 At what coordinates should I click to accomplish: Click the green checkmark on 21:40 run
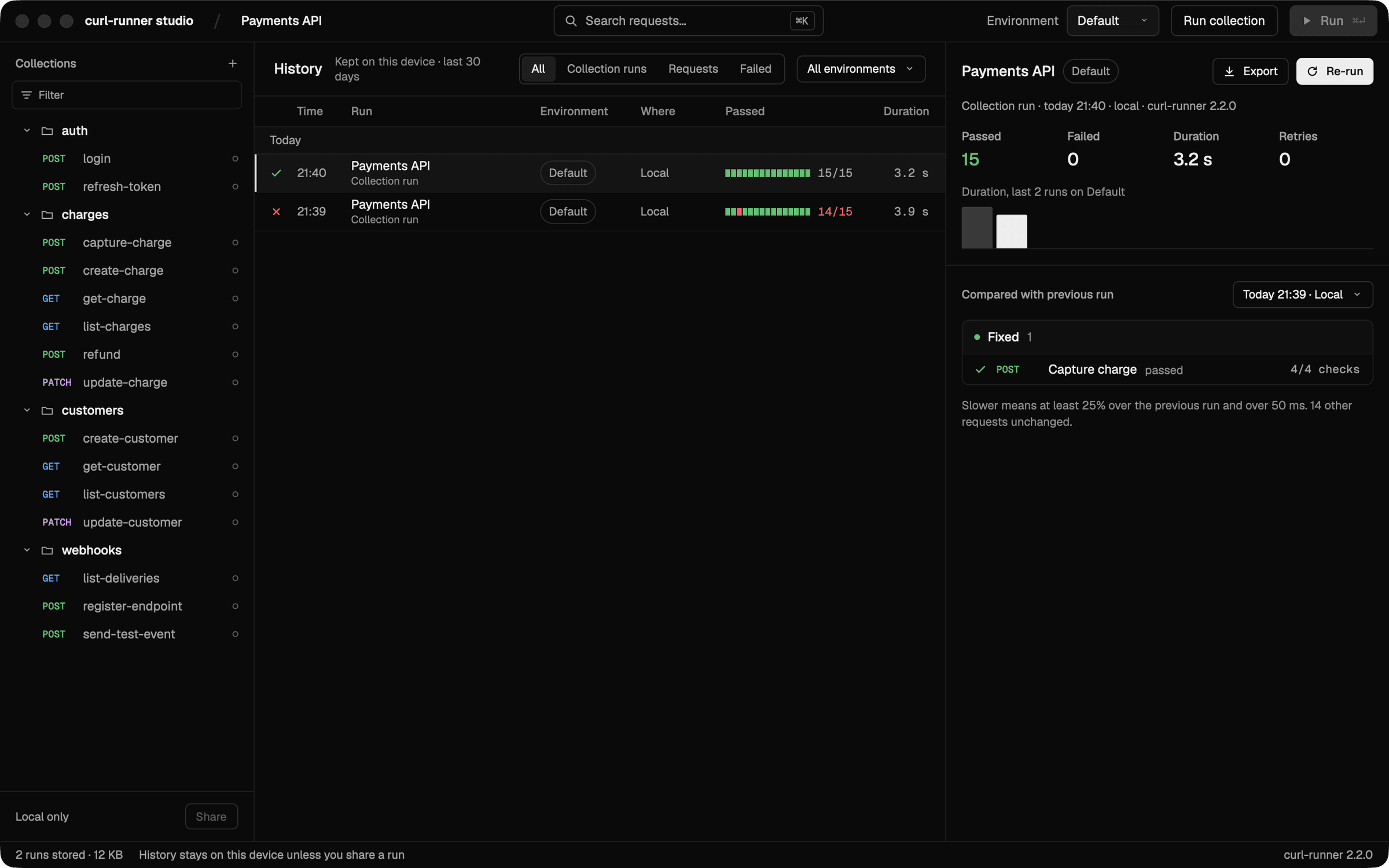click(x=277, y=173)
